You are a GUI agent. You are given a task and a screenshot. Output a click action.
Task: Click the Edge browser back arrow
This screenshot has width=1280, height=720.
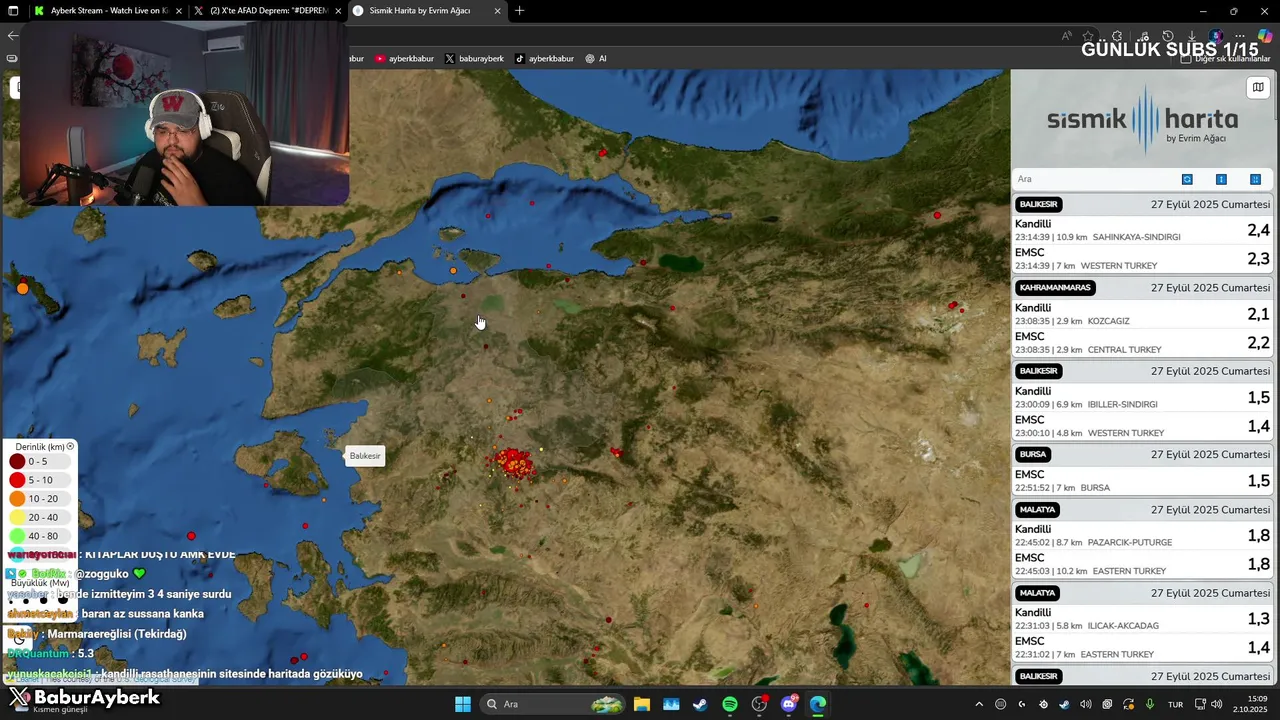pyautogui.click(x=12, y=35)
